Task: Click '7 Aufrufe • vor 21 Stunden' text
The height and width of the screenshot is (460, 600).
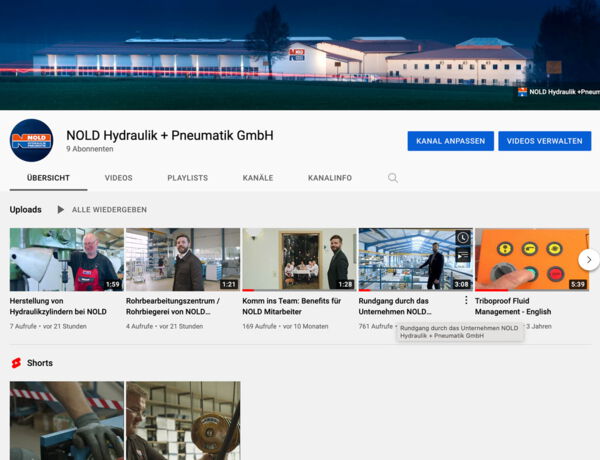Action: [48, 326]
